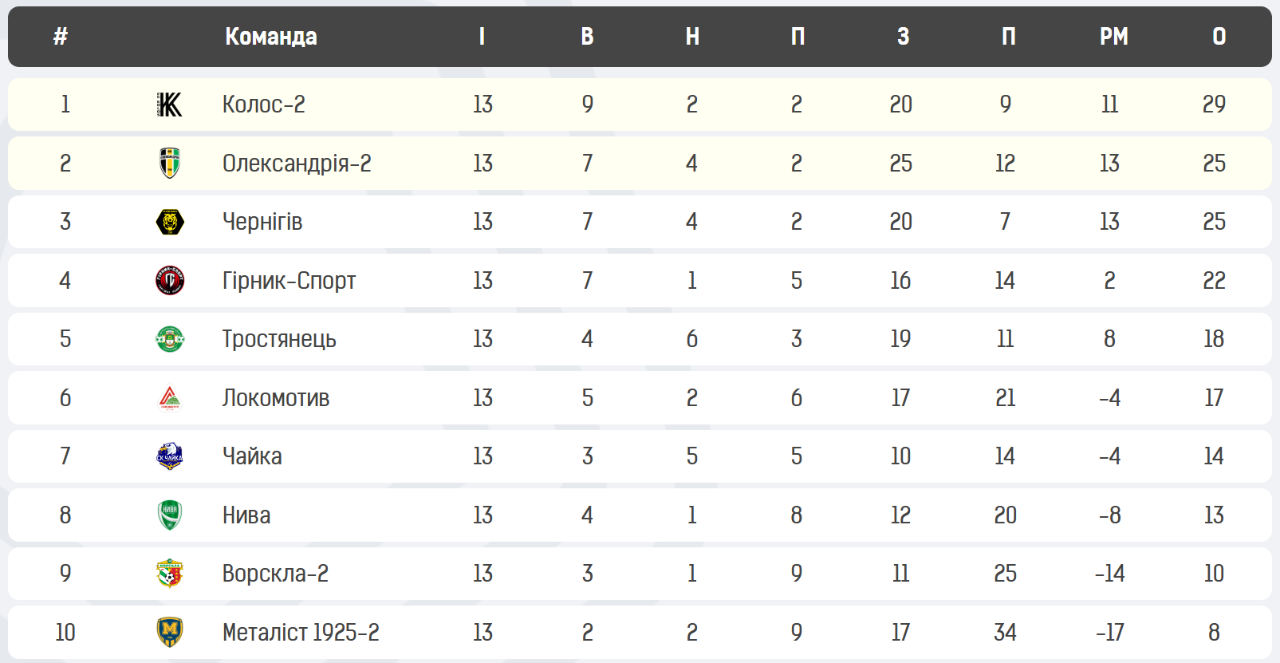The height and width of the screenshot is (663, 1280).
Task: Click the Гірник-Спорт team name
Action: click(289, 281)
